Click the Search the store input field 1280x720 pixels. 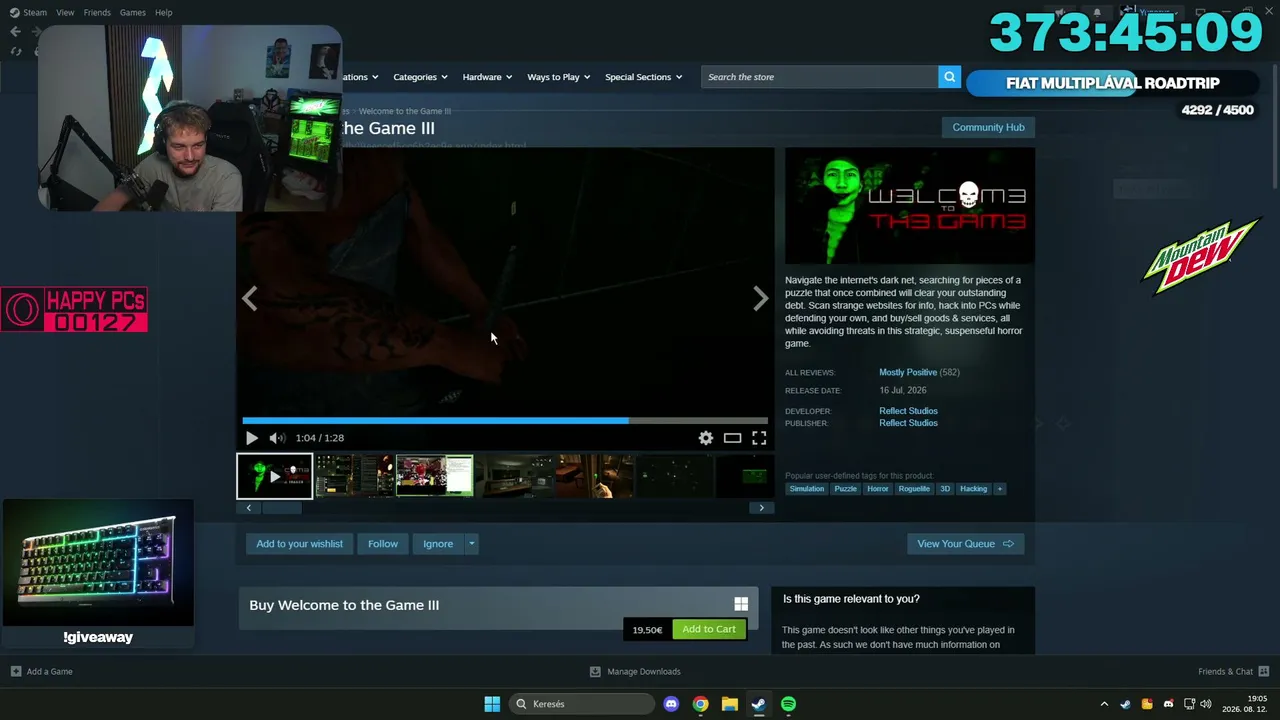pos(820,77)
